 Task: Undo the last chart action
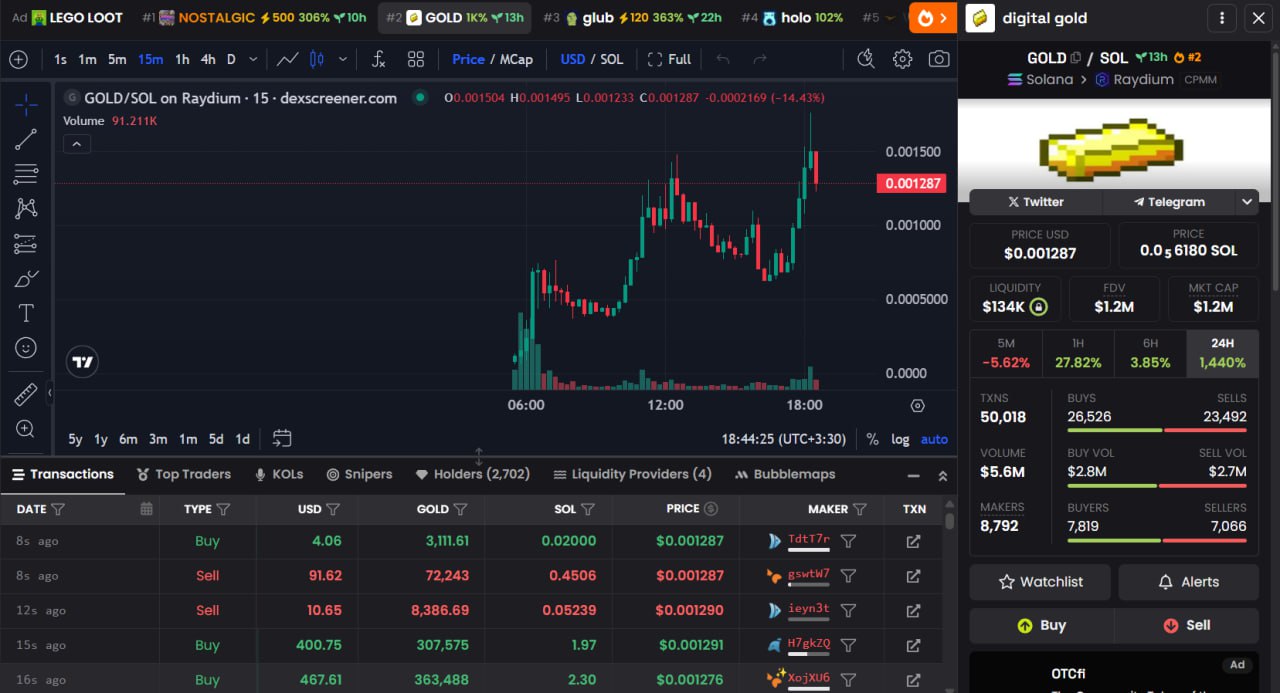(x=723, y=59)
